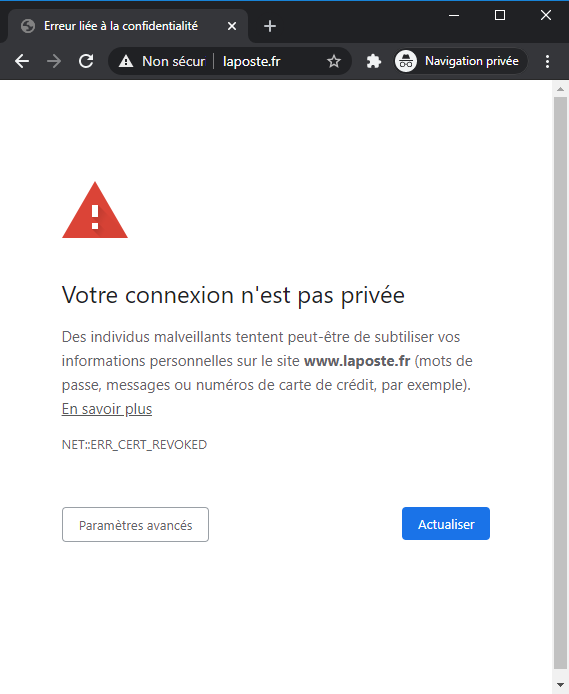The image size is (569, 694).
Task: Close the browser window
Action: [546, 15]
